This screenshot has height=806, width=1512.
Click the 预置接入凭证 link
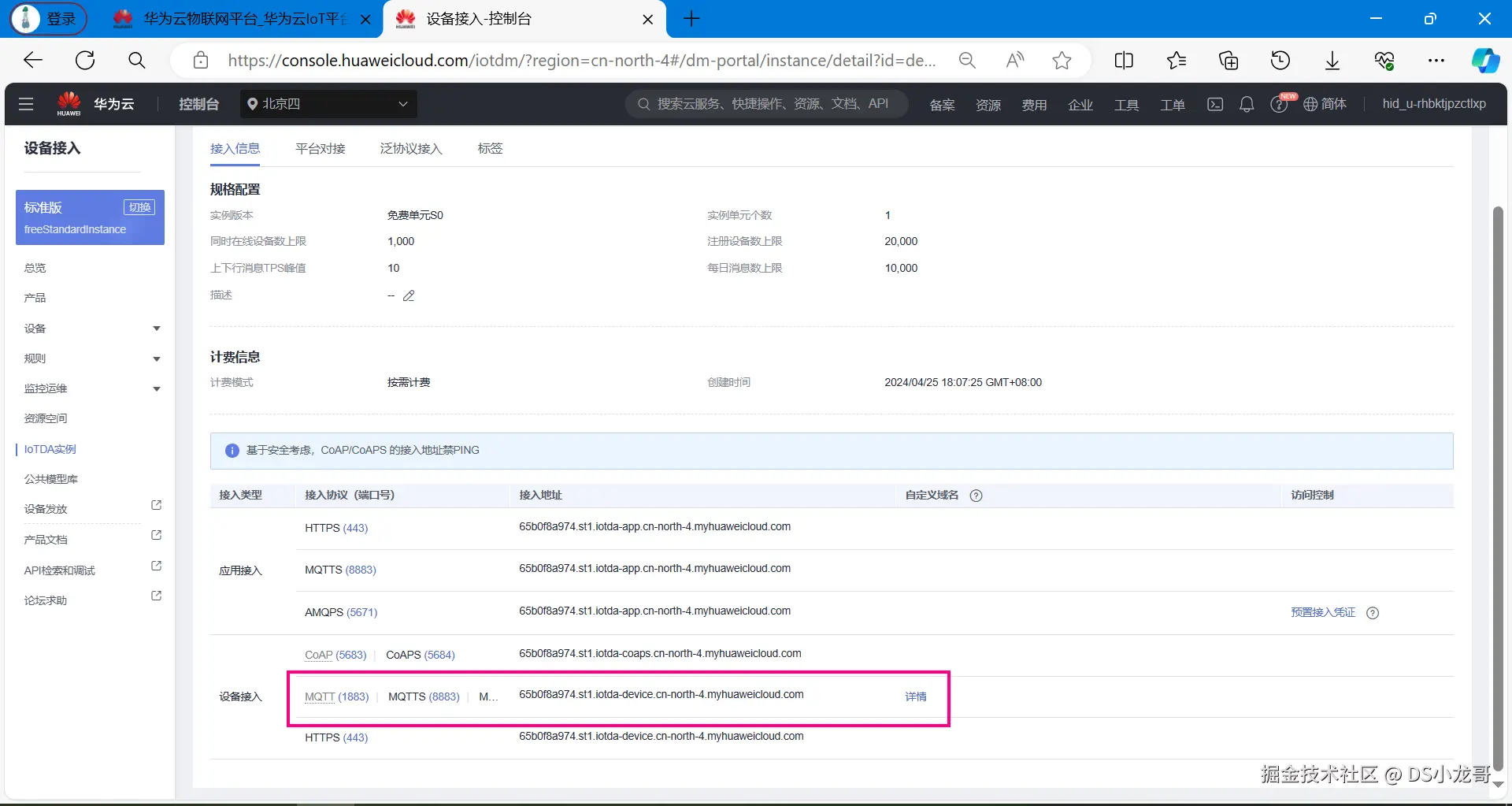[1323, 612]
